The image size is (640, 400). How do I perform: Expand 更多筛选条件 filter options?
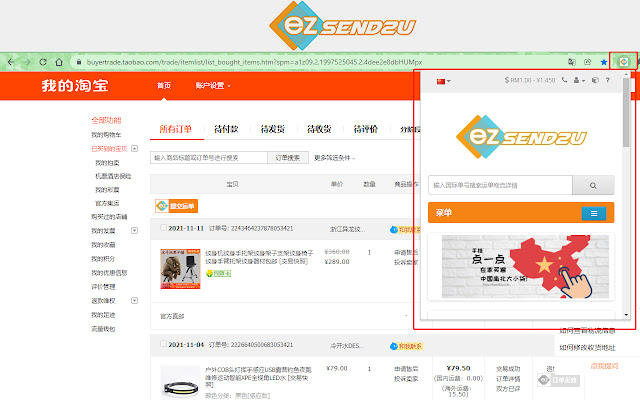tap(334, 158)
